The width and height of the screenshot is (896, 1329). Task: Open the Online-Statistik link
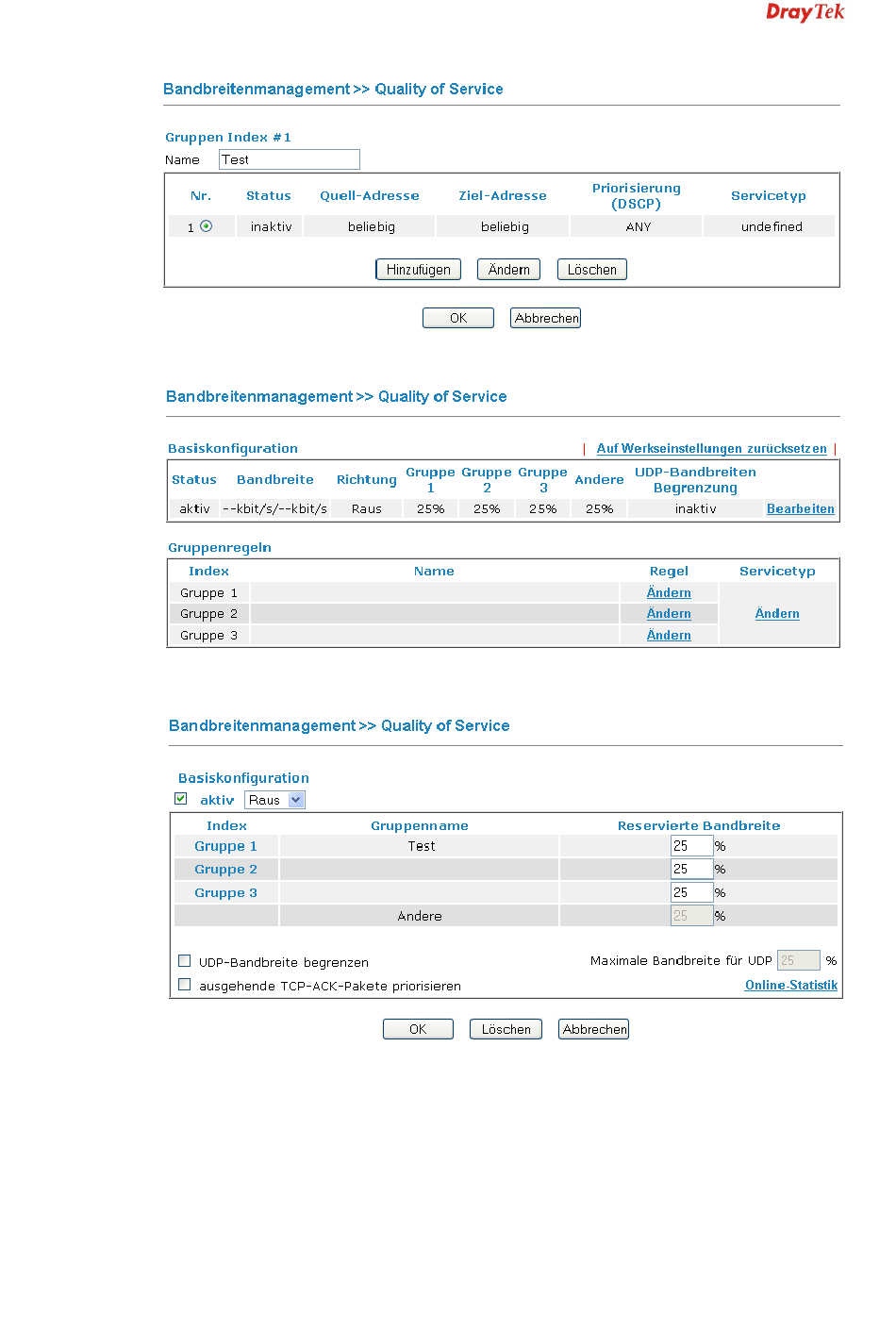click(x=791, y=985)
